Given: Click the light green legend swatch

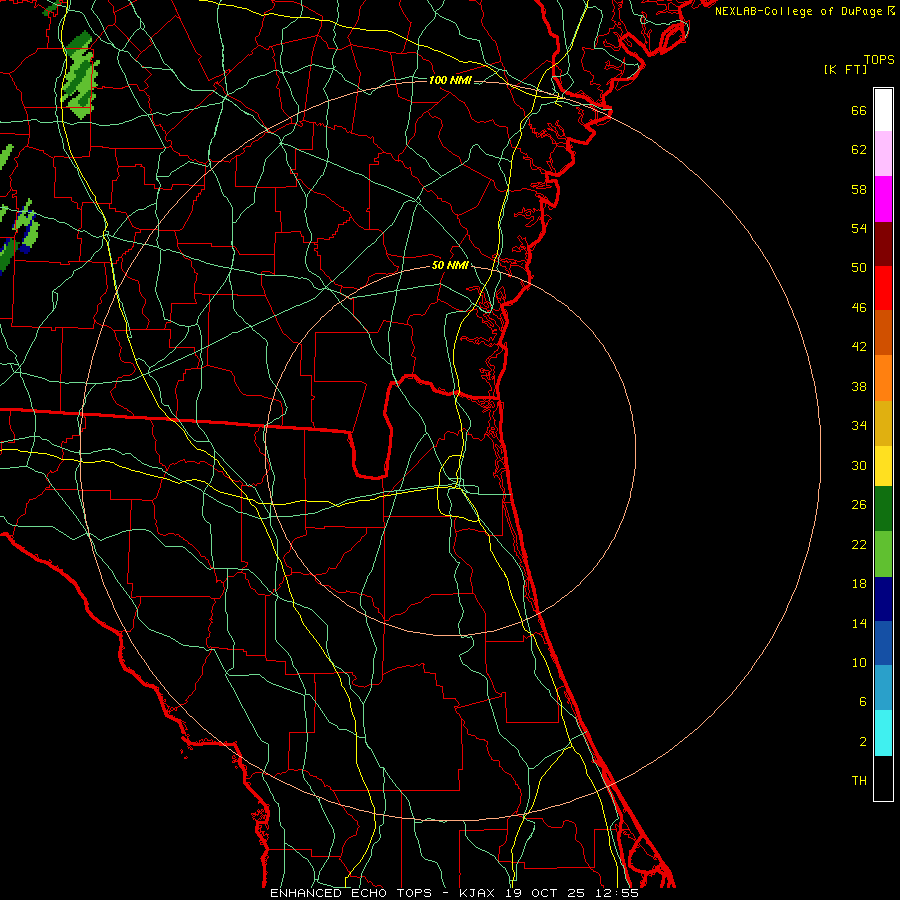Looking at the screenshot, I should 883,554.
